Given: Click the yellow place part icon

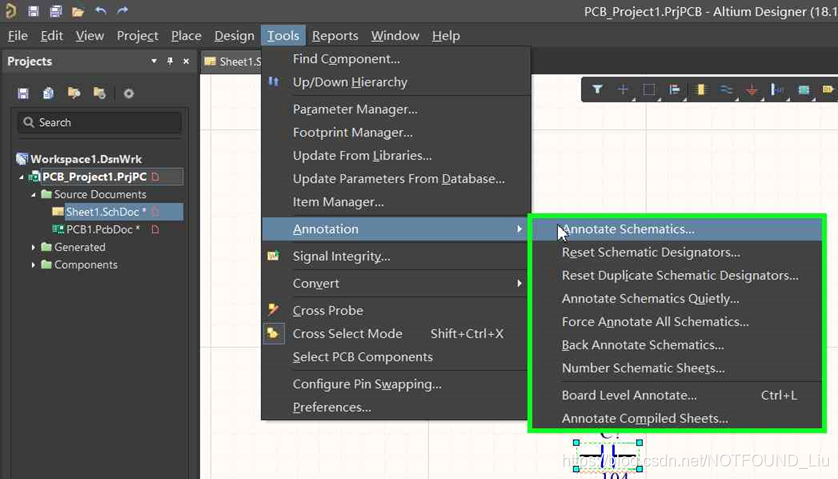Looking at the screenshot, I should [700, 89].
